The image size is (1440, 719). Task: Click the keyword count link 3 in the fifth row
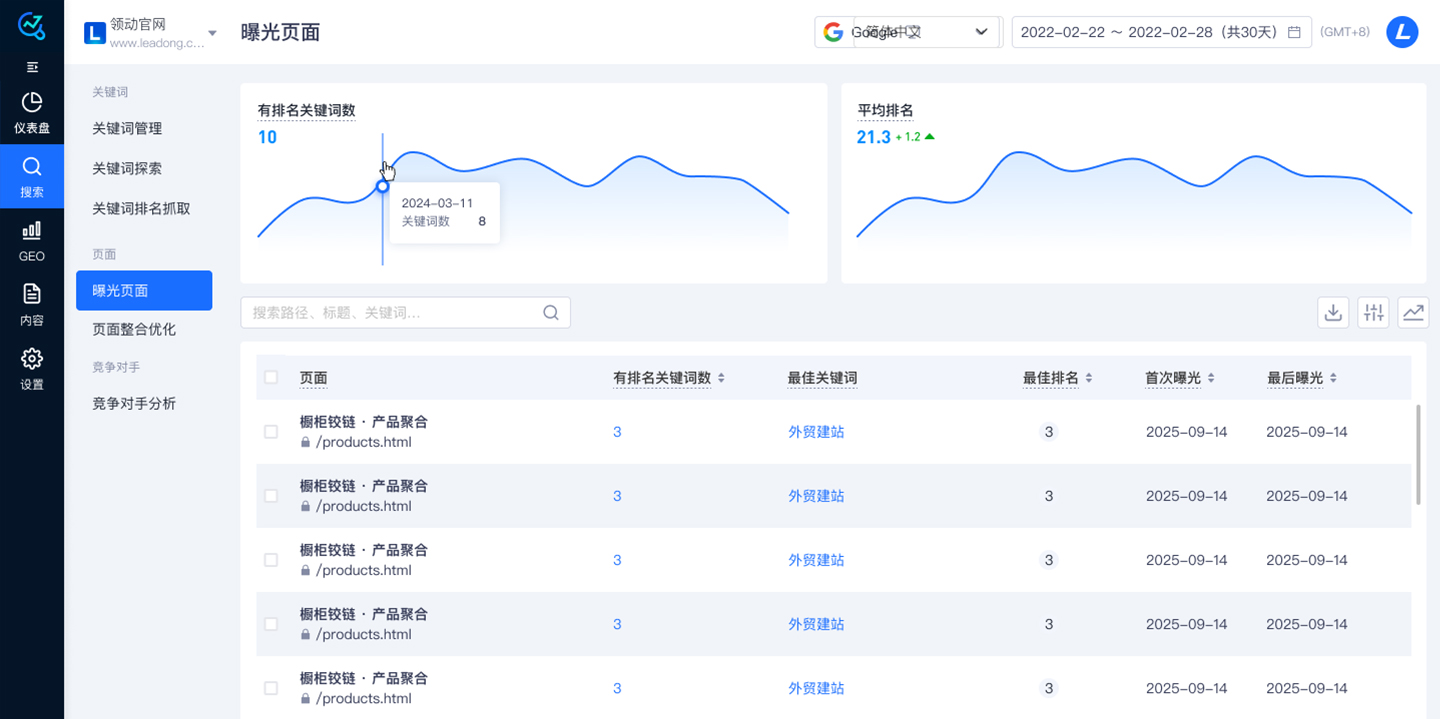click(617, 688)
